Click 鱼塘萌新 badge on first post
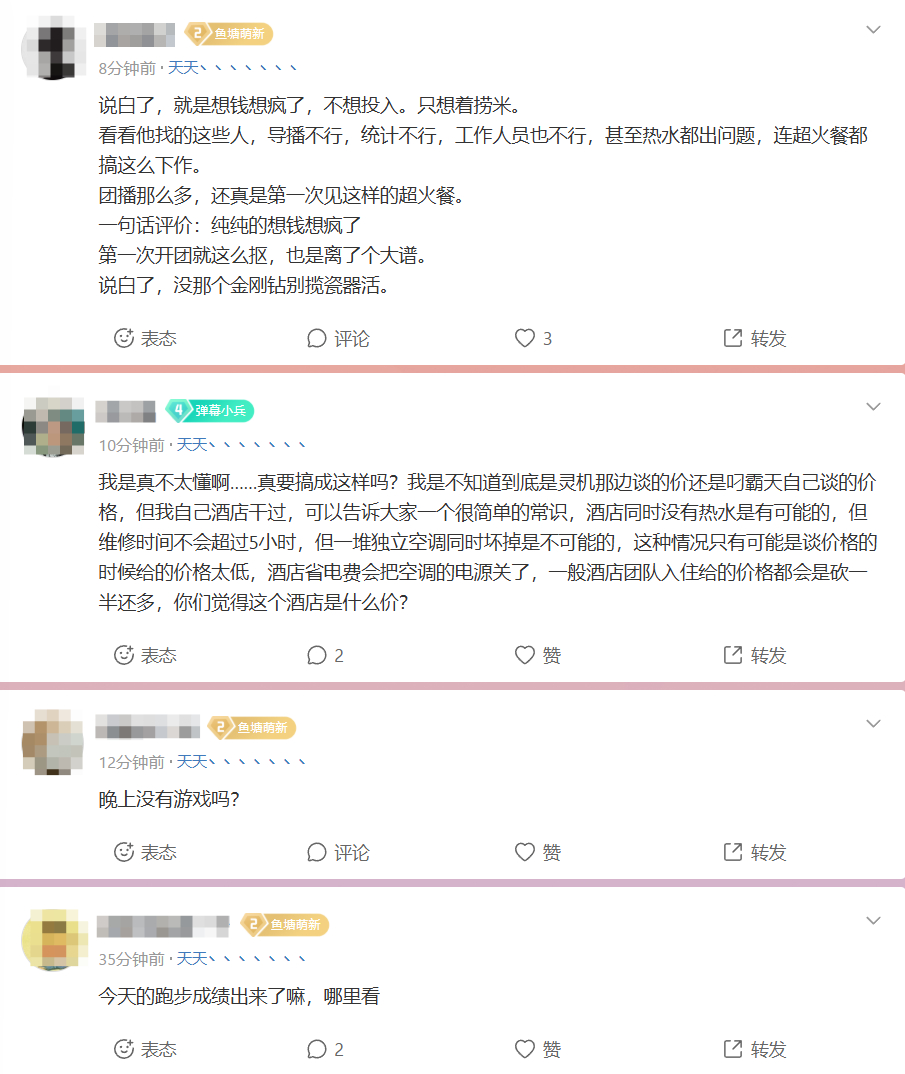 pyautogui.click(x=229, y=34)
